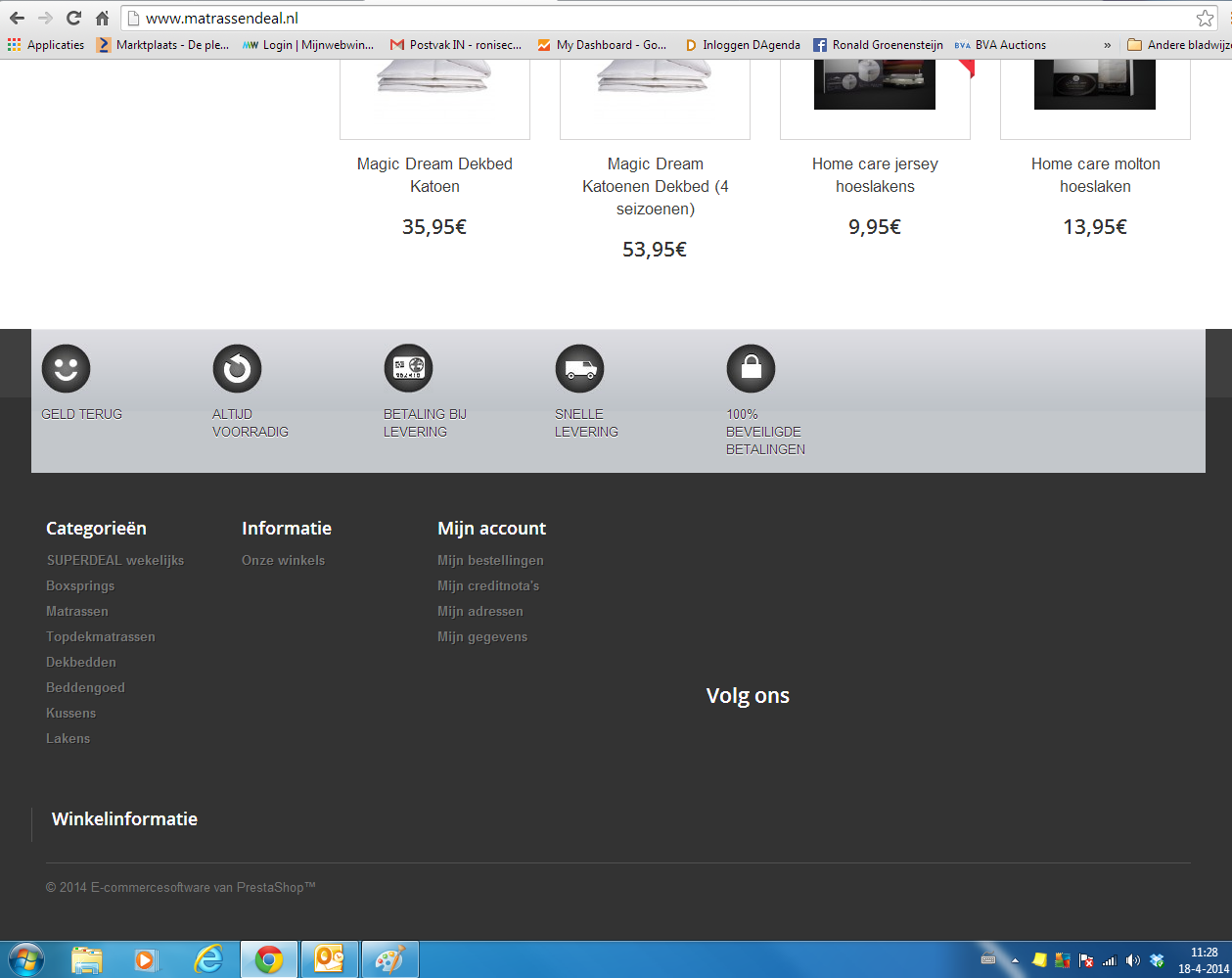Open the Dropbox tray icon
Viewport: 1232px width, 978px height.
1157,960
